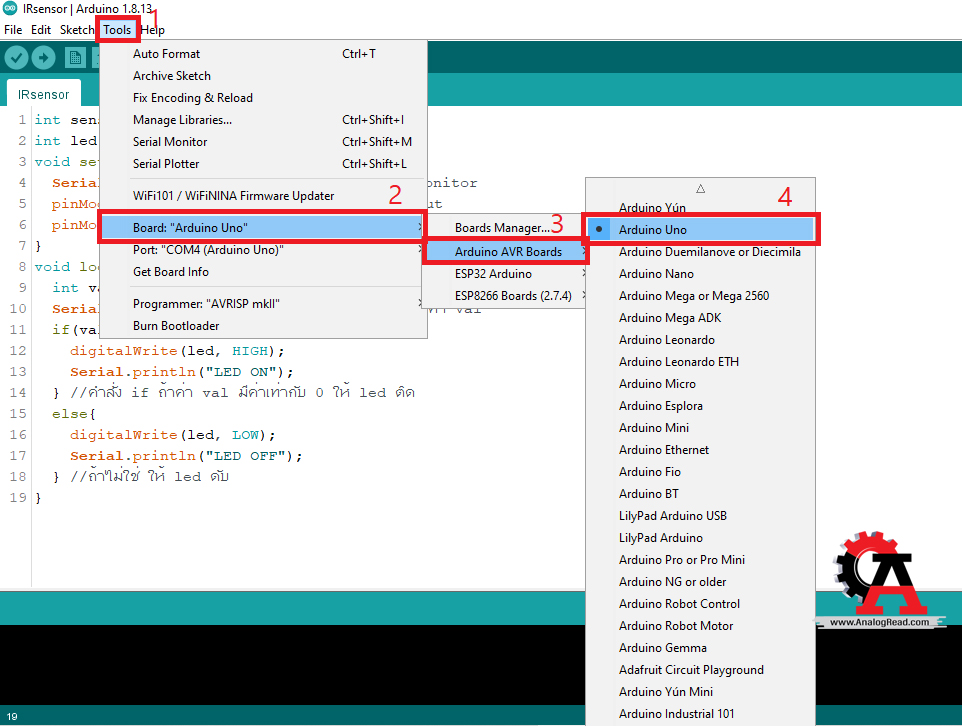Image resolution: width=962 pixels, height=726 pixels.
Task: Select Archive Sketch menu entry
Action: coord(263,76)
